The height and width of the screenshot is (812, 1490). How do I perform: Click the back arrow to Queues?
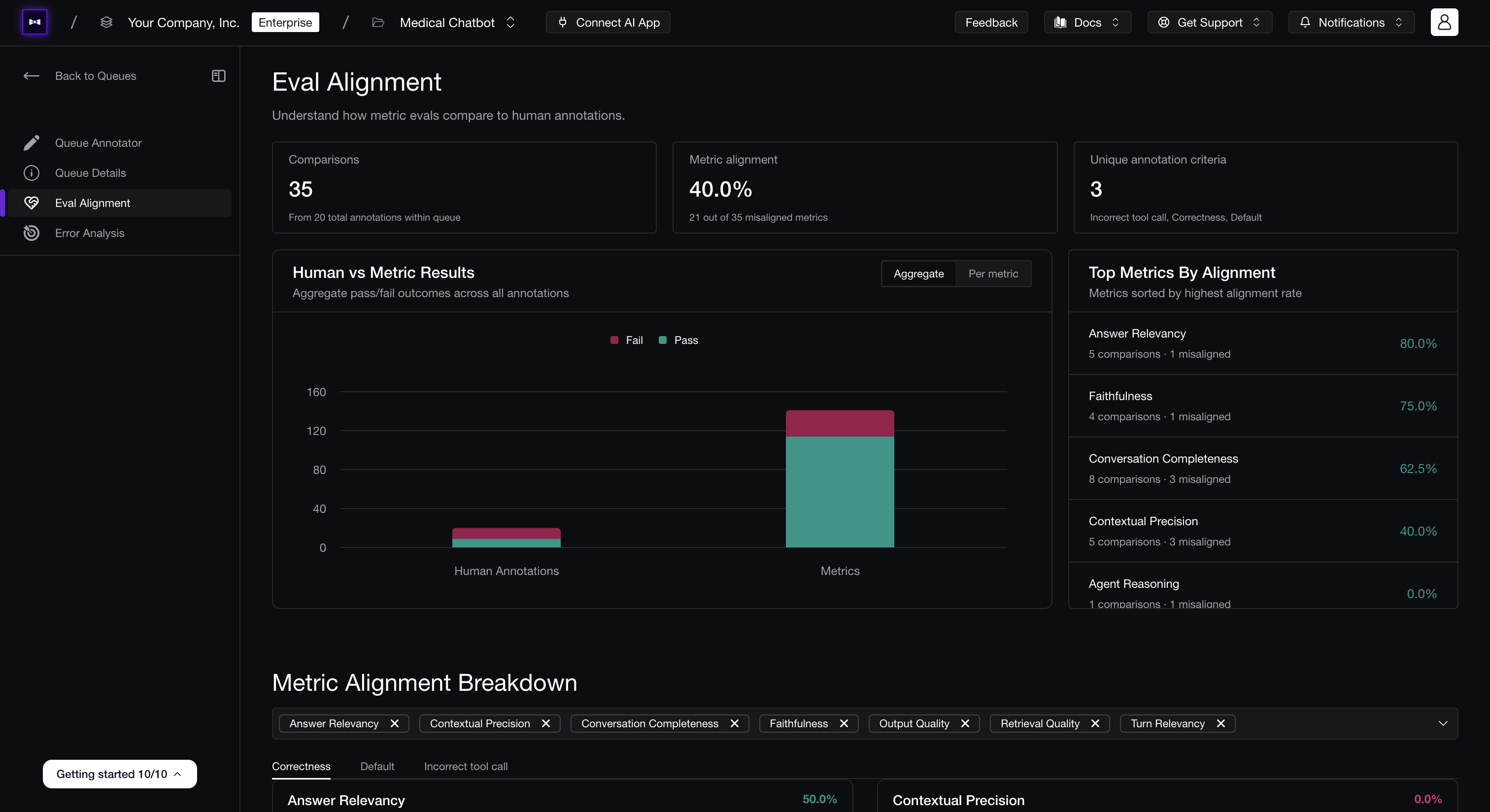point(31,76)
